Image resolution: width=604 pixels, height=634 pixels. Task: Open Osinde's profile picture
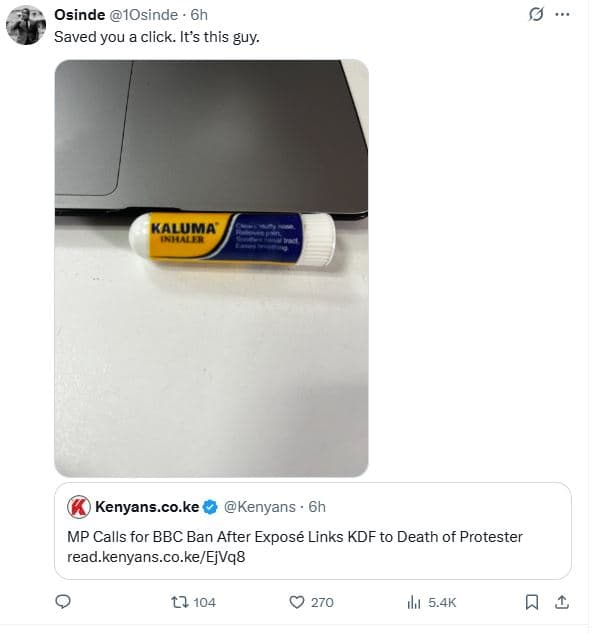pos(25,27)
